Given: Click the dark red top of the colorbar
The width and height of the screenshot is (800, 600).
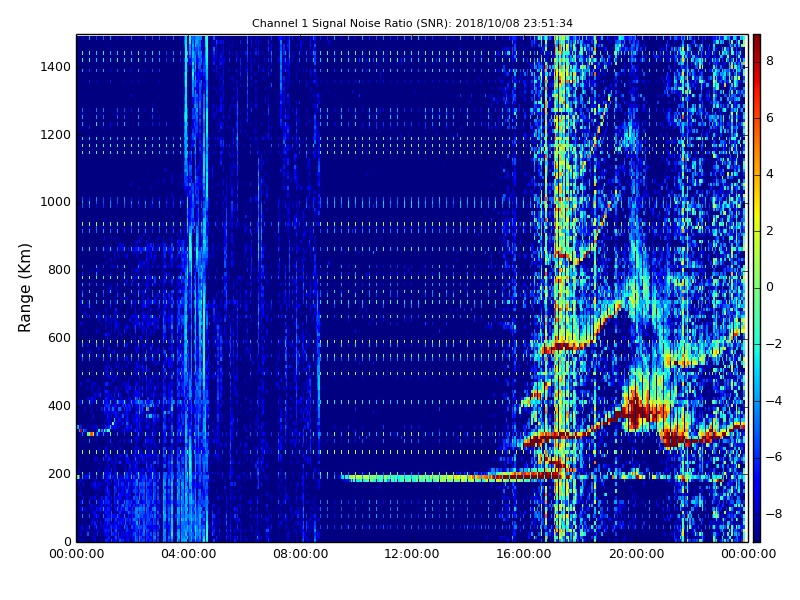Looking at the screenshot, I should click(x=757, y=43).
